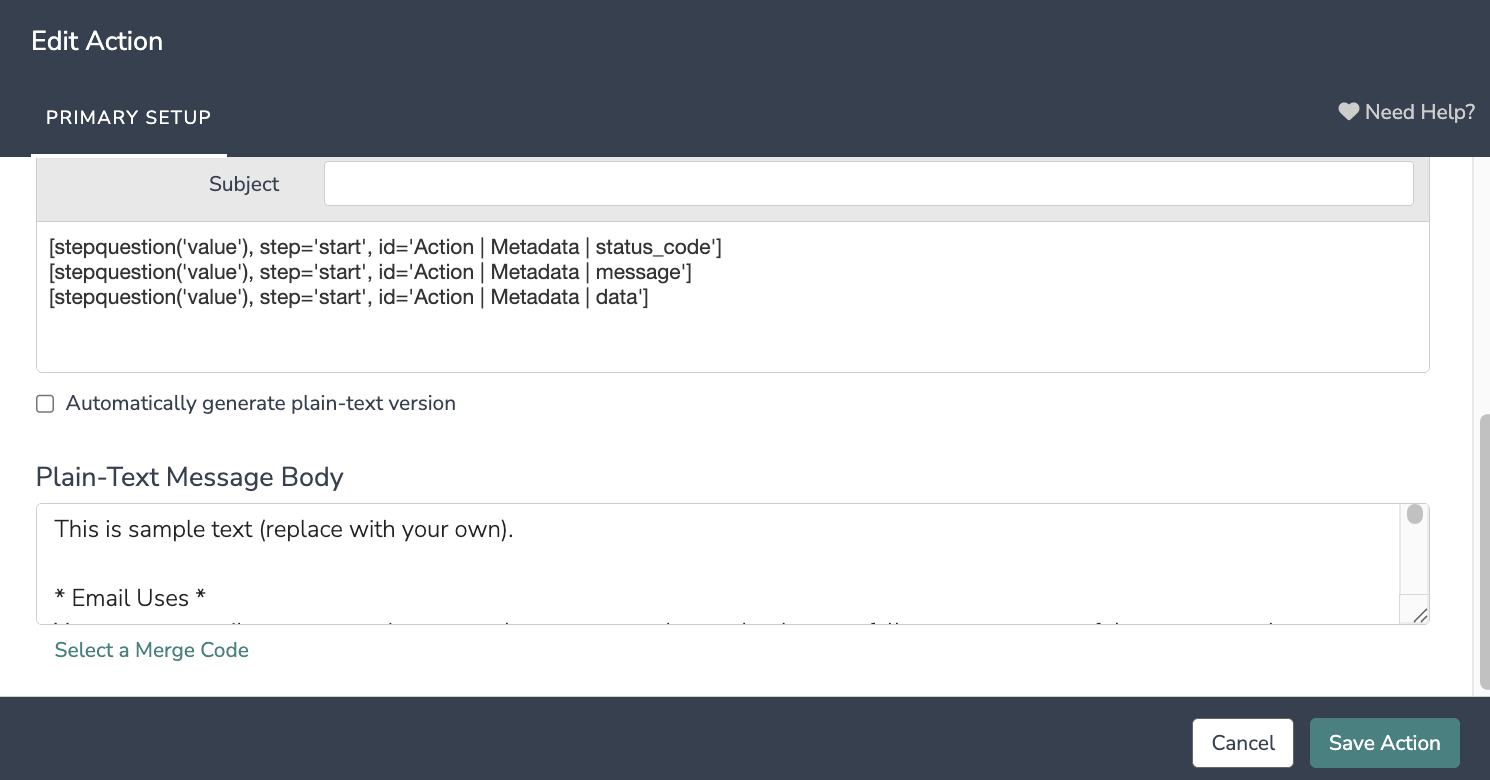Viewport: 1490px width, 780px height.
Task: Click the dialog's main vertical scrollbar
Action: [x=1482, y=550]
